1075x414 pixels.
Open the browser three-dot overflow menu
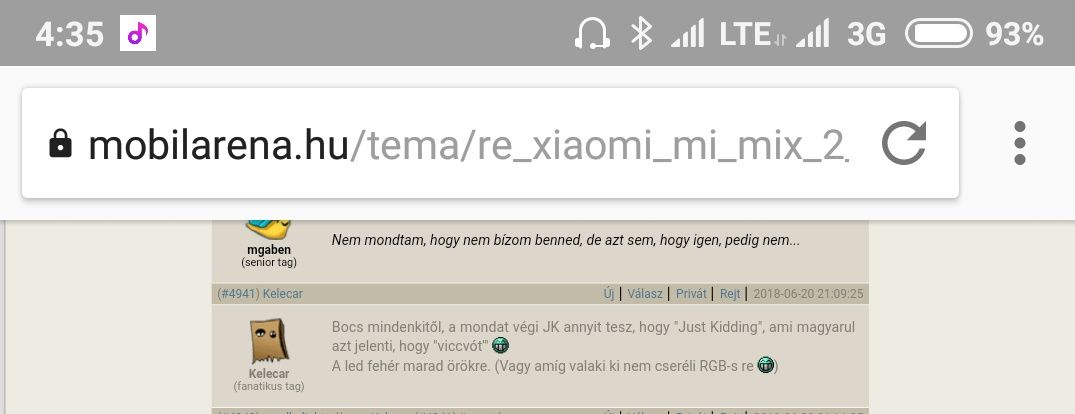tap(1019, 143)
